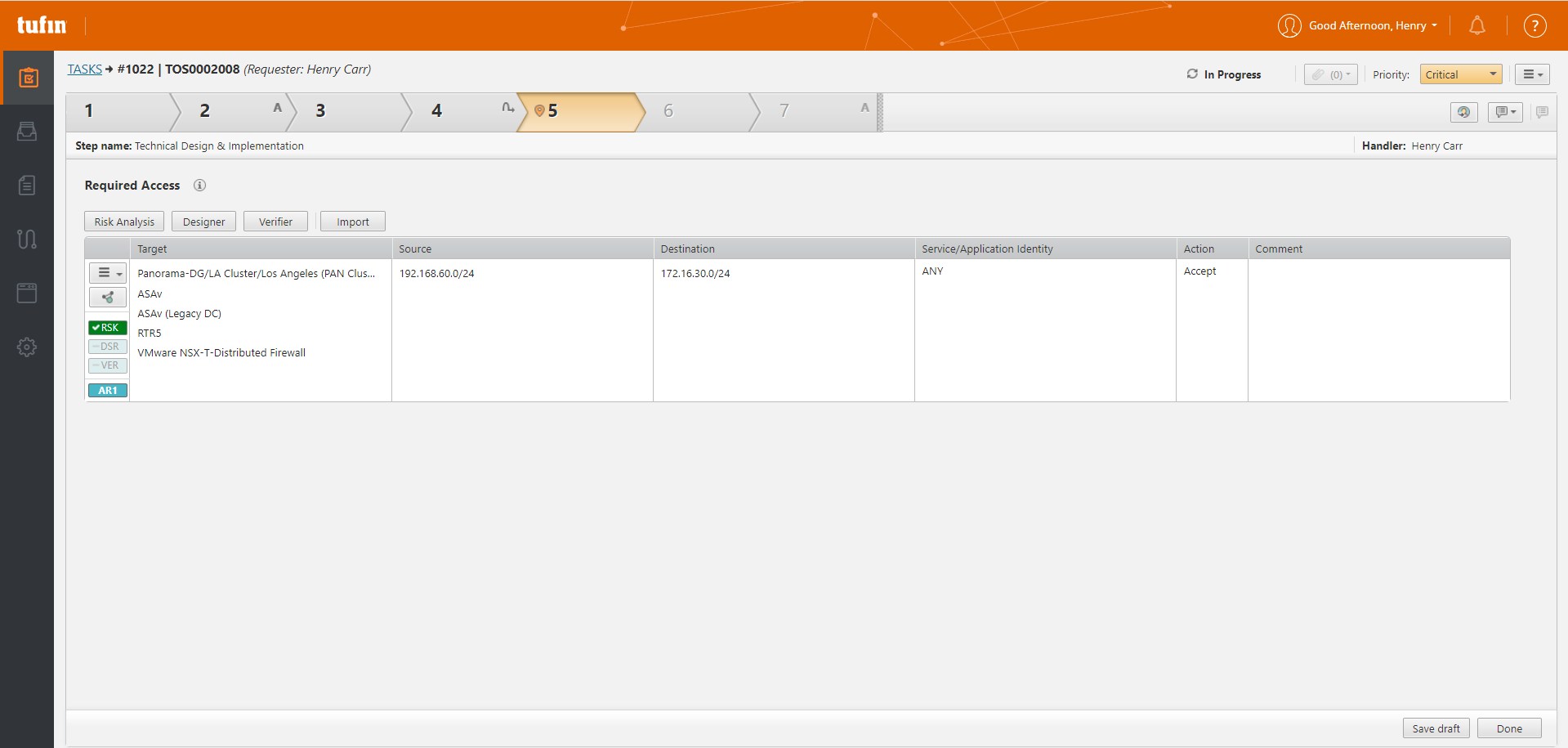1568x748 pixels.
Task: Select current workflow step 5
Action: (580, 112)
